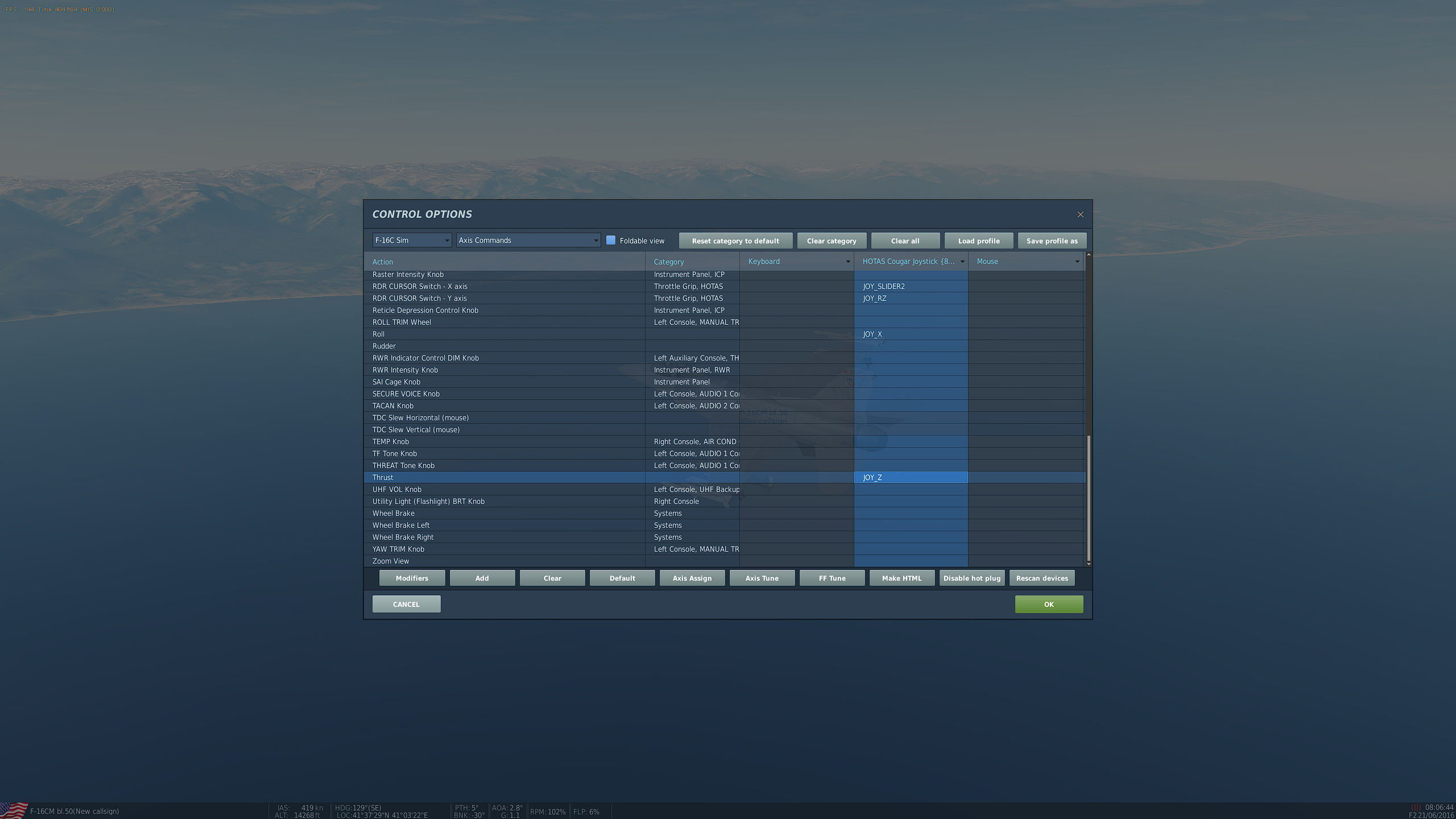Select Utility Light (Flashlight) BRT Knob row
The width and height of the screenshot is (1456, 819).
pyautogui.click(x=724, y=501)
